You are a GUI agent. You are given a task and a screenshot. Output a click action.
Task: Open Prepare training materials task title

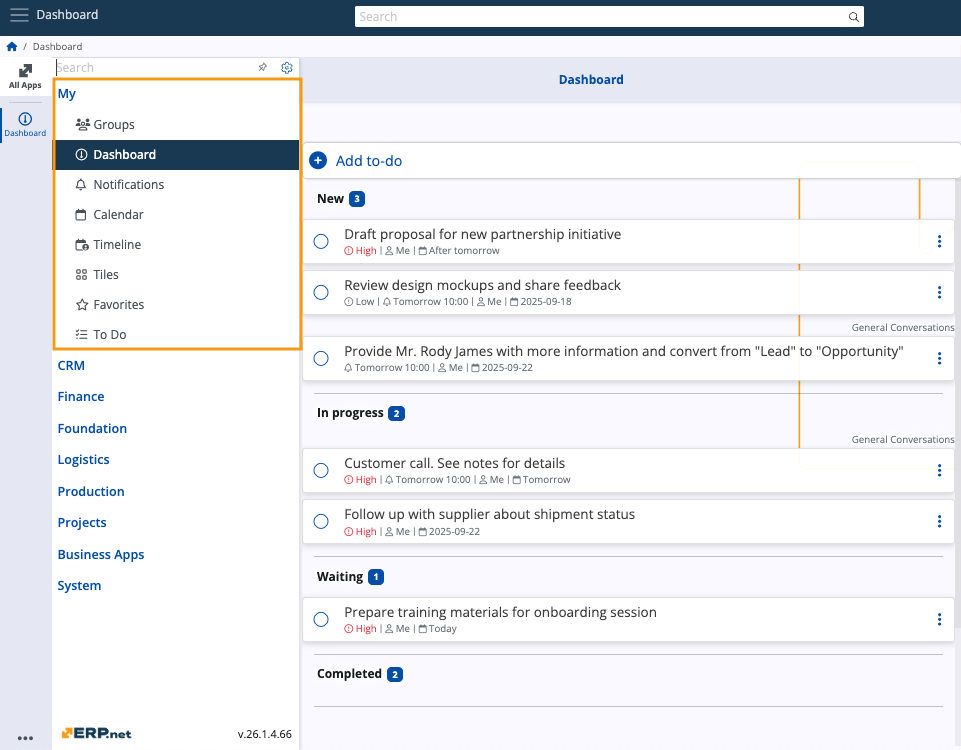pyautogui.click(x=500, y=613)
